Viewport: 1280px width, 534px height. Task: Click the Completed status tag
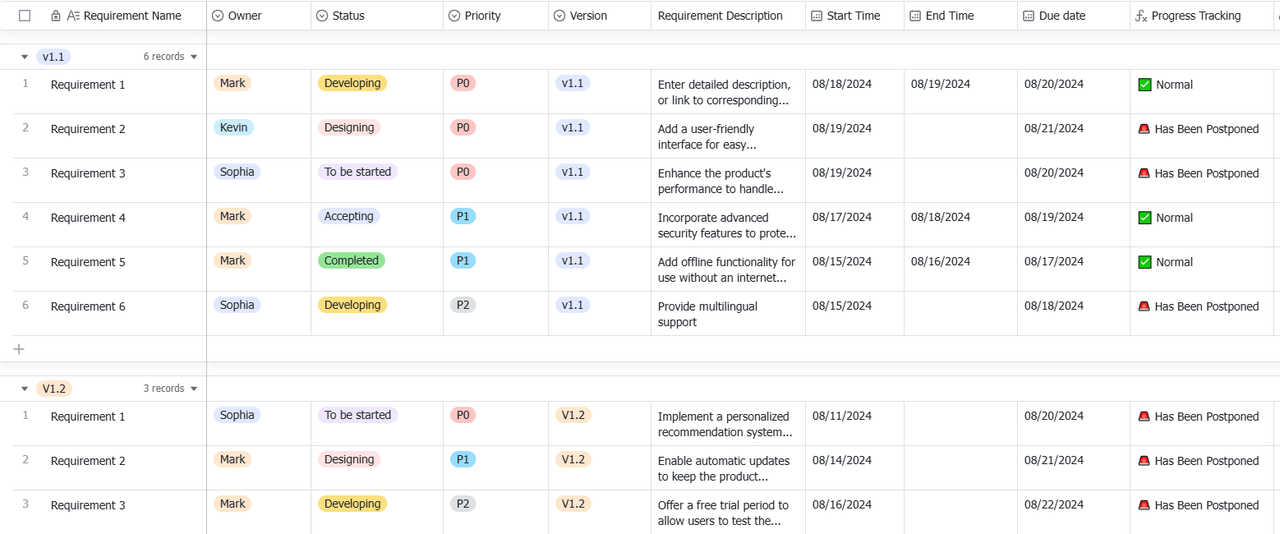point(352,261)
